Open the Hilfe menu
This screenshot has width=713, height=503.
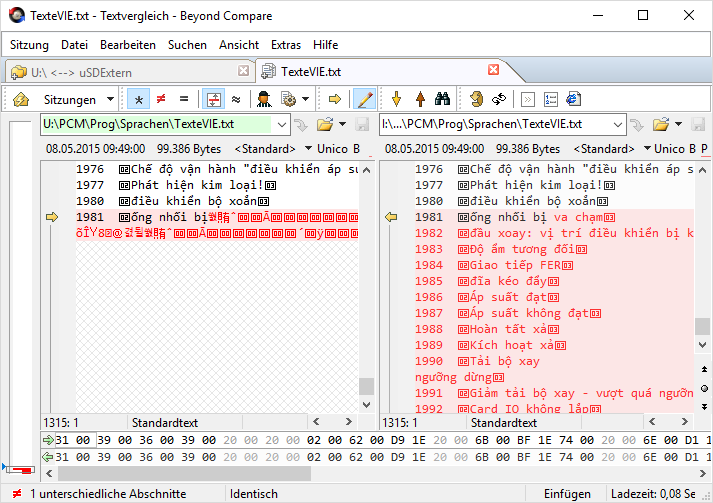pos(325,45)
